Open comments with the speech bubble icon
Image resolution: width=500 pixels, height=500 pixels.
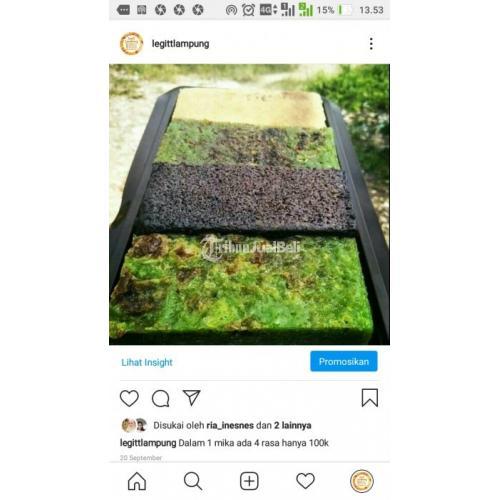[x=161, y=398]
